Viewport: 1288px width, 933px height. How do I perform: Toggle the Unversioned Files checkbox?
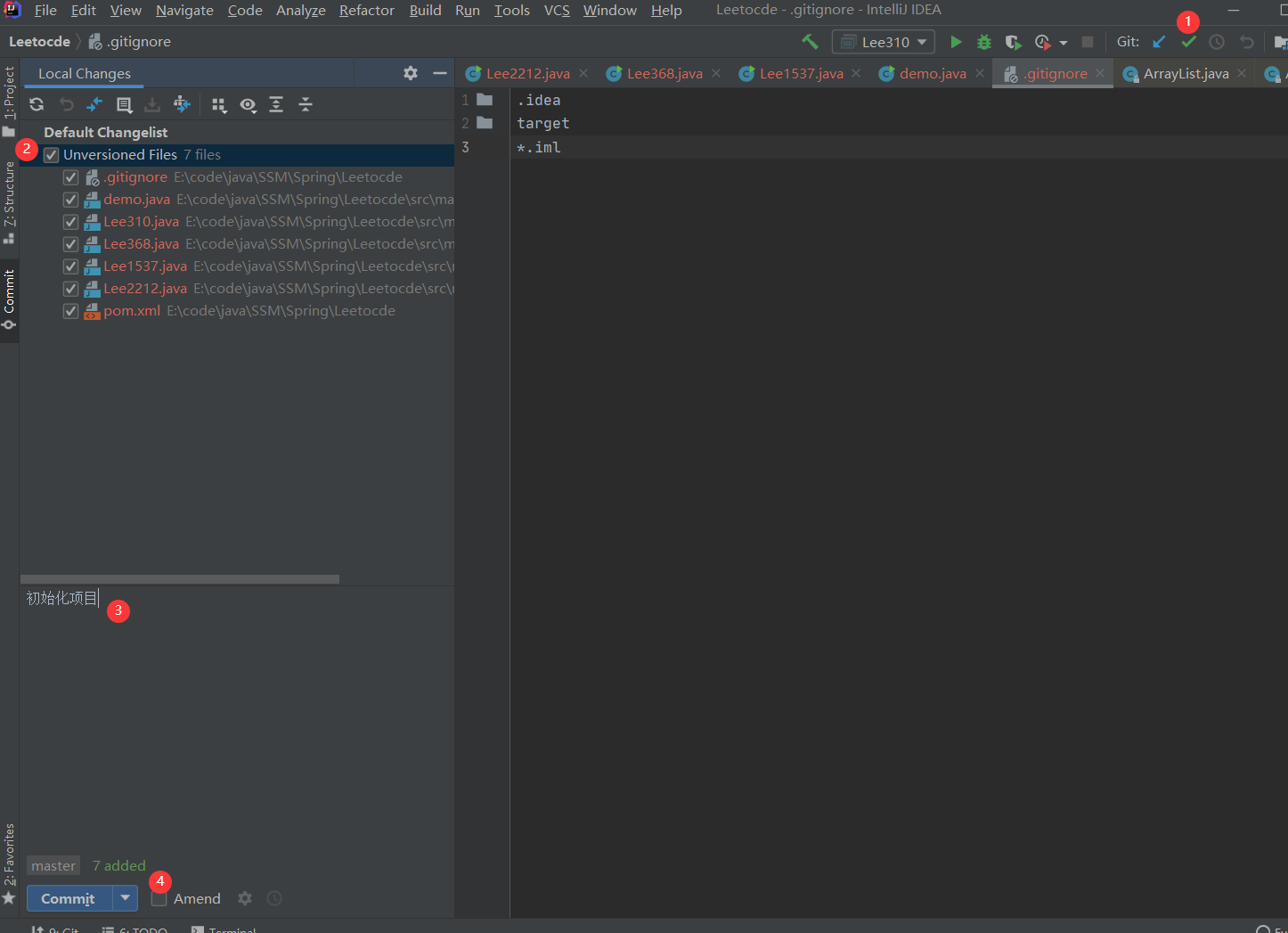[52, 155]
